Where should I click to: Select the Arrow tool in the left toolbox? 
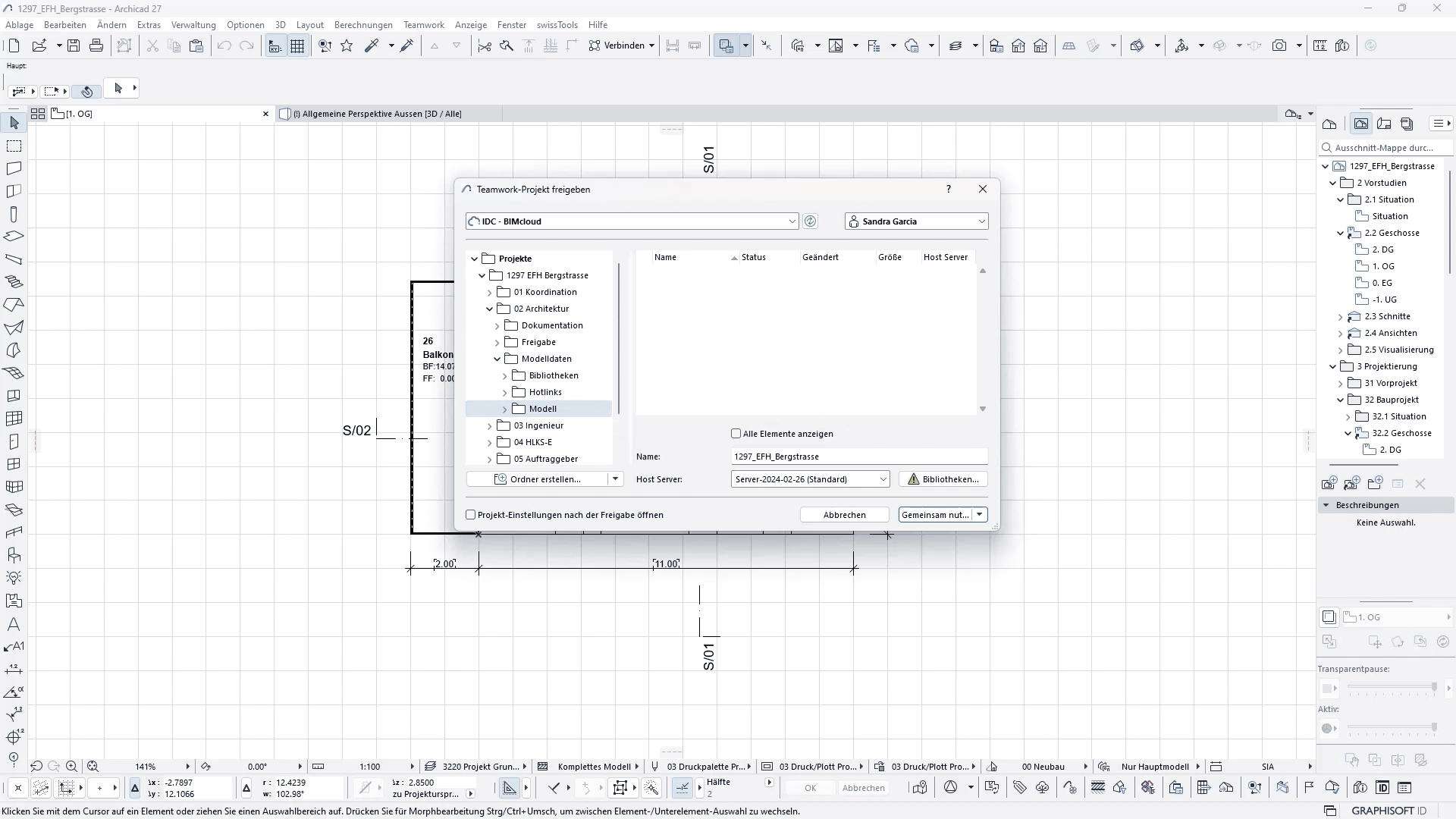14,123
